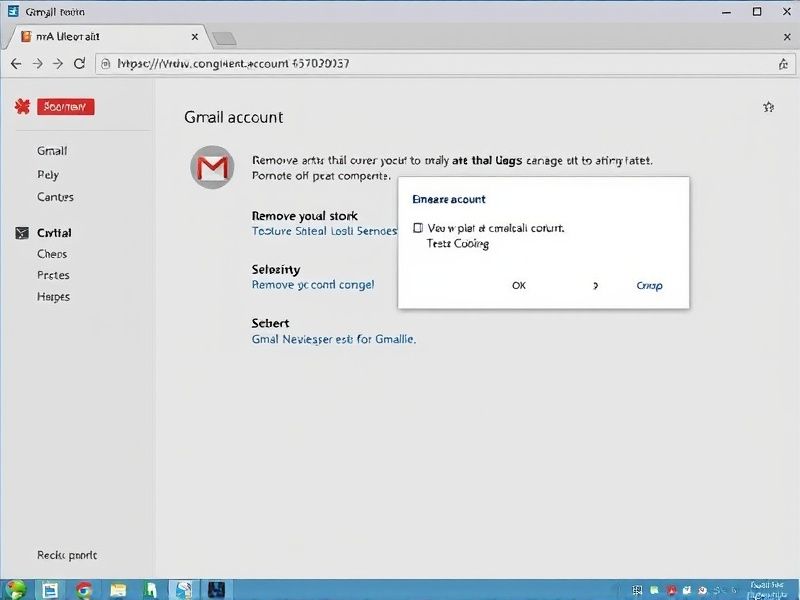Click the dark blue taskbar app icon
Viewport: 800px width, 600px height.
click(x=217, y=590)
